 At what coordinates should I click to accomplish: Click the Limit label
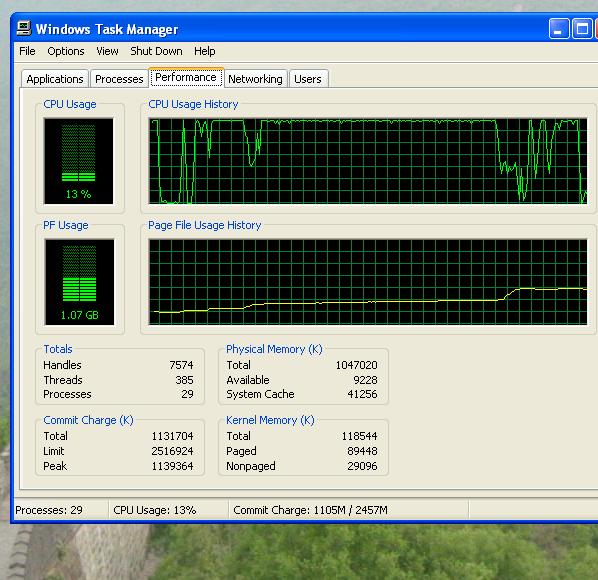pos(54,451)
